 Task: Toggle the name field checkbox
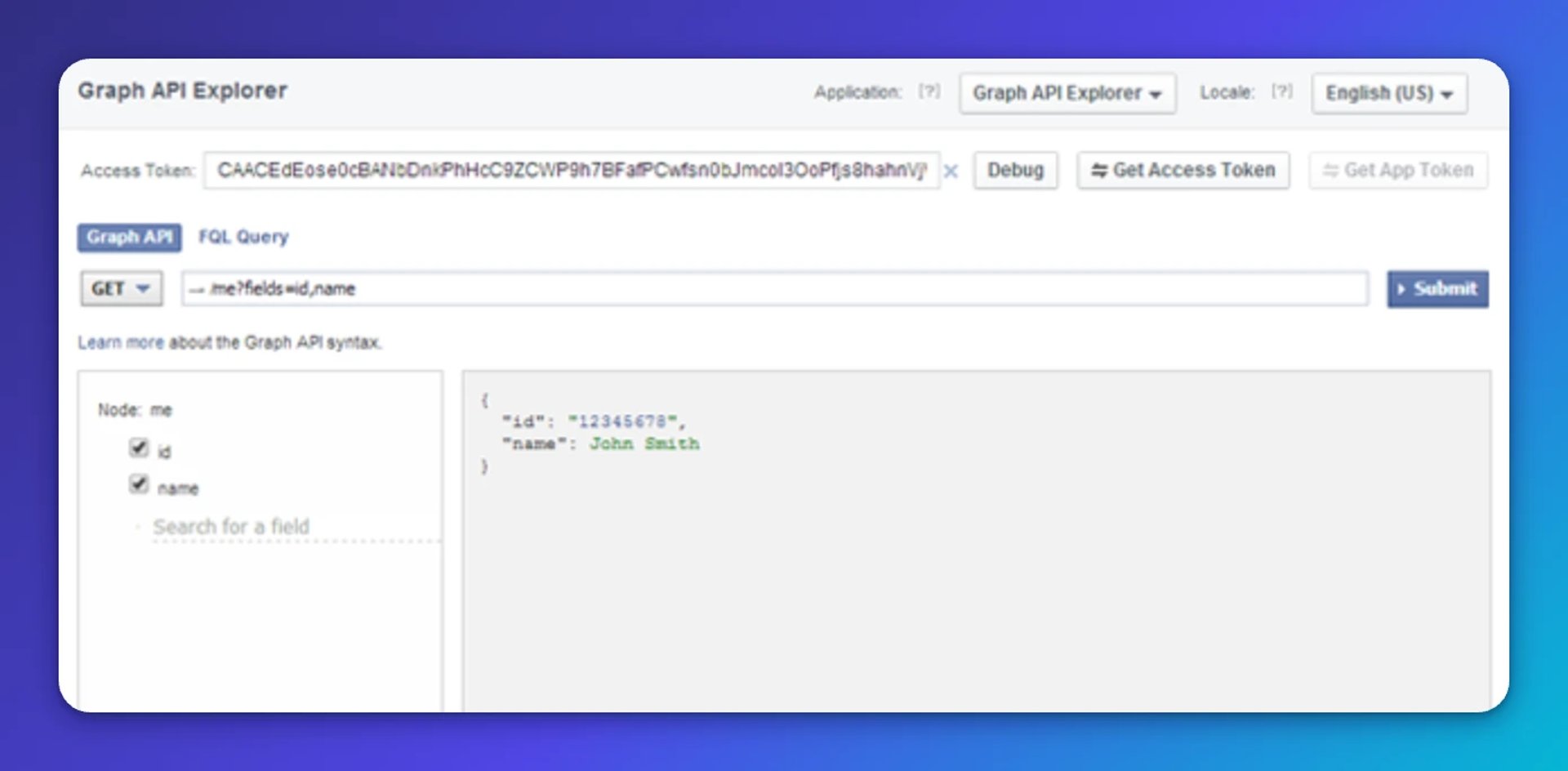[x=139, y=484]
